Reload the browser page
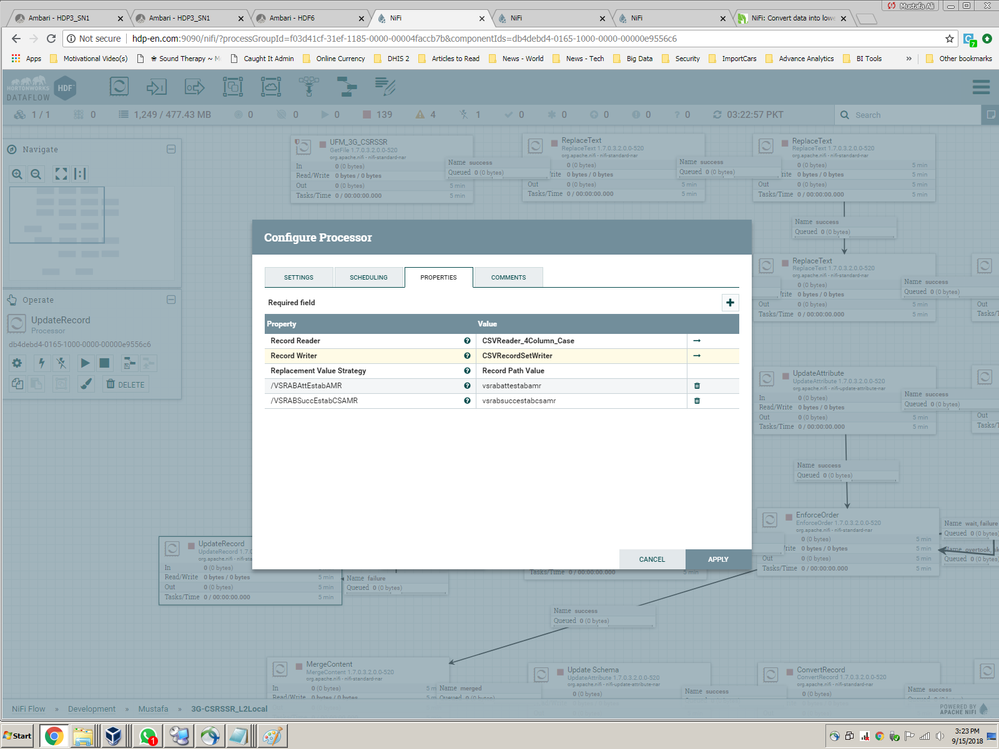The width and height of the screenshot is (999, 749). [51, 39]
